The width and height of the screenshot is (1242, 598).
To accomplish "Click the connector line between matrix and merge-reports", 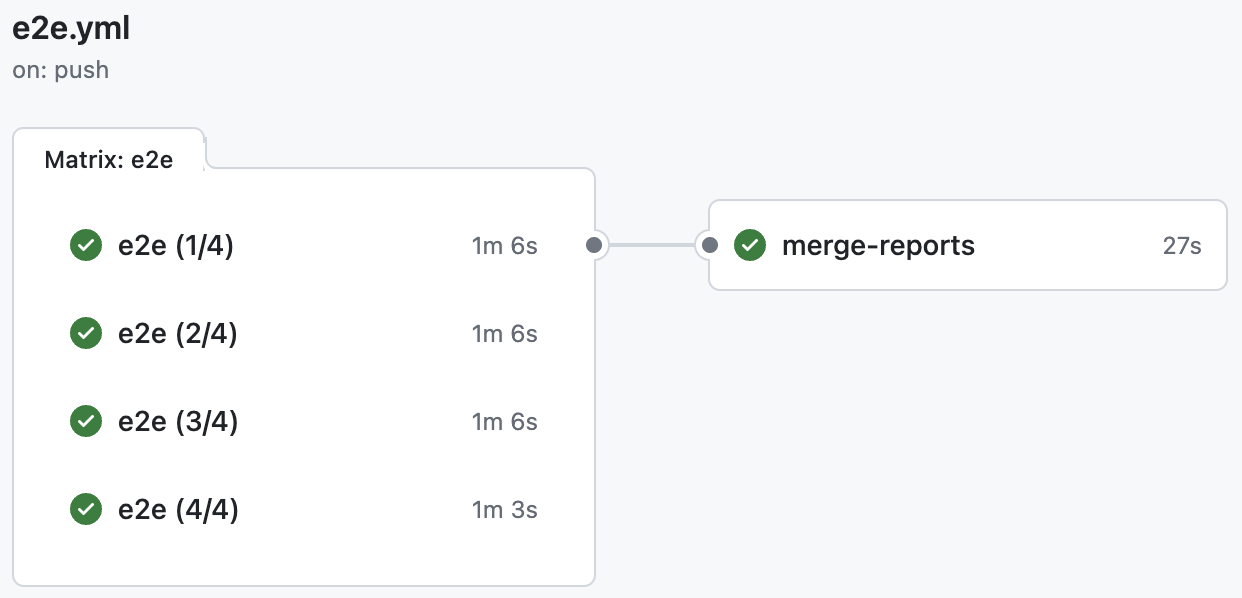I will point(652,245).
